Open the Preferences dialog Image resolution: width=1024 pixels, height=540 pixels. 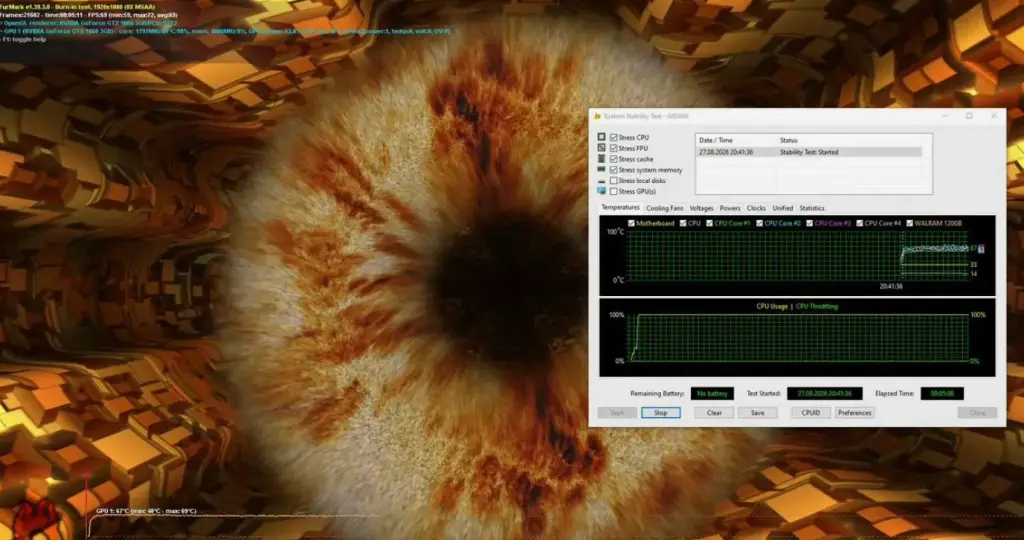coord(854,413)
